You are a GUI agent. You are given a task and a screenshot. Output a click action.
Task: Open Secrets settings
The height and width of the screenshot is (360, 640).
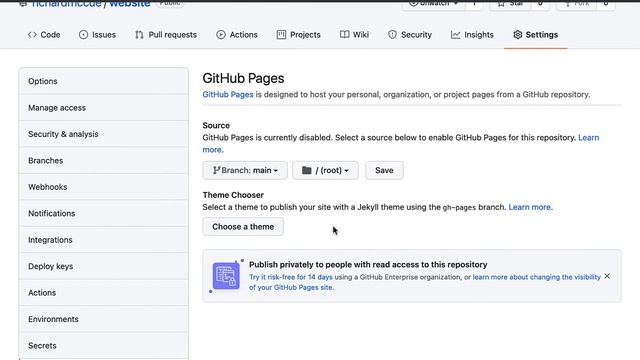click(104, 345)
